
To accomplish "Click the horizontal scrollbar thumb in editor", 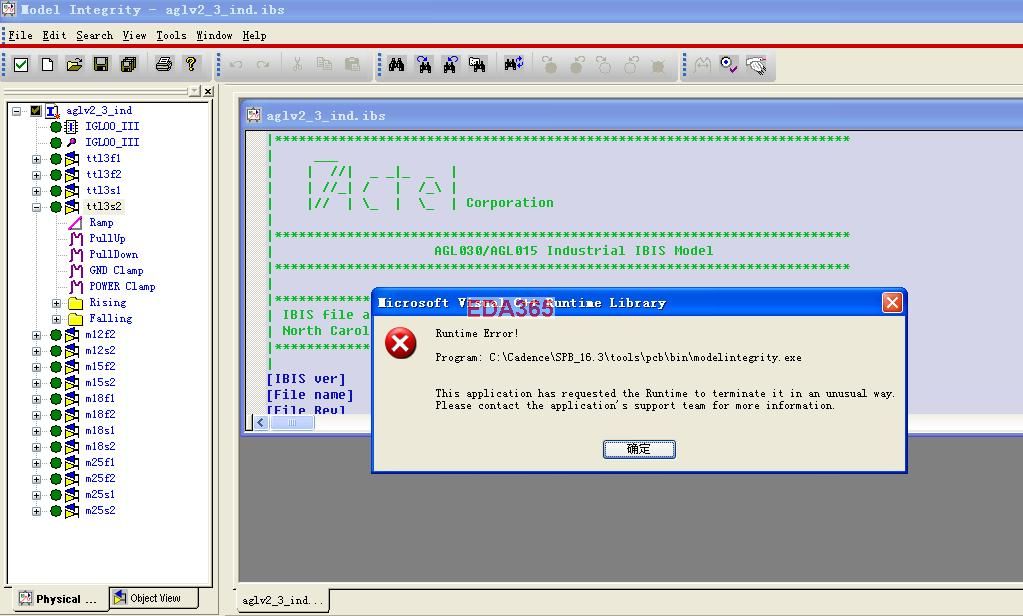I will click(x=292, y=423).
